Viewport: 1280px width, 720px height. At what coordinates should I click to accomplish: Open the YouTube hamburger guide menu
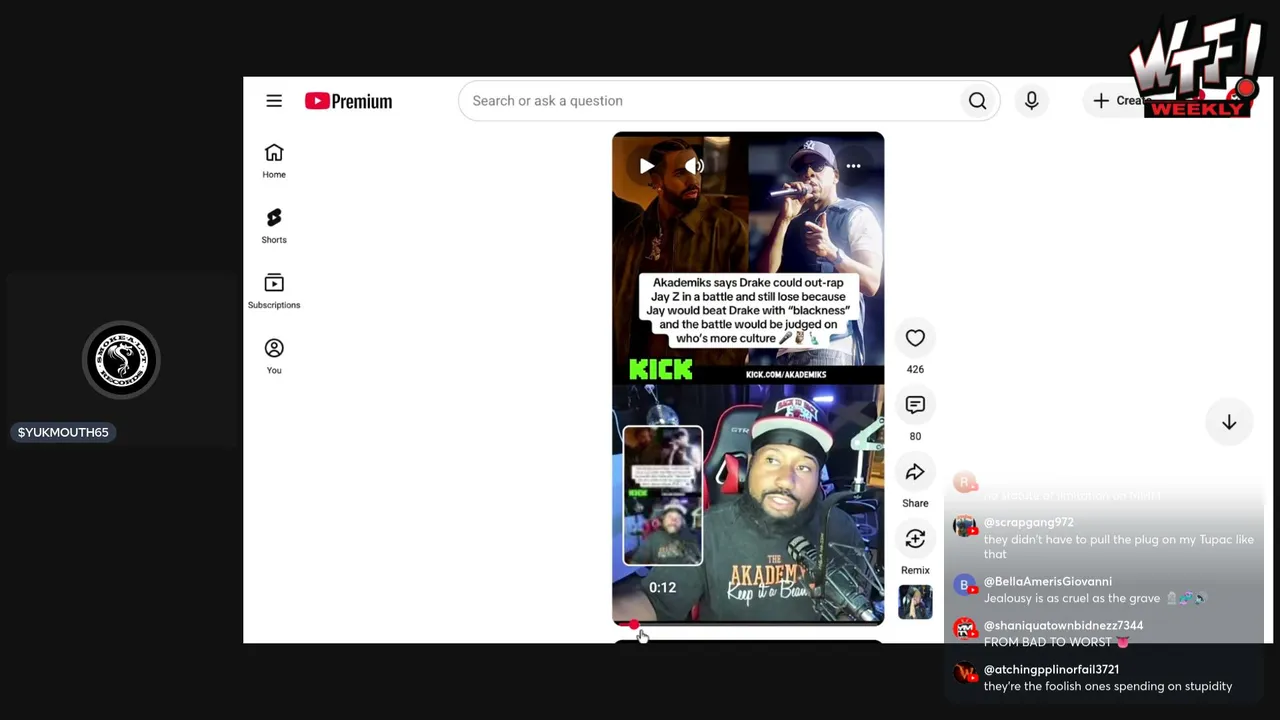tap(274, 101)
